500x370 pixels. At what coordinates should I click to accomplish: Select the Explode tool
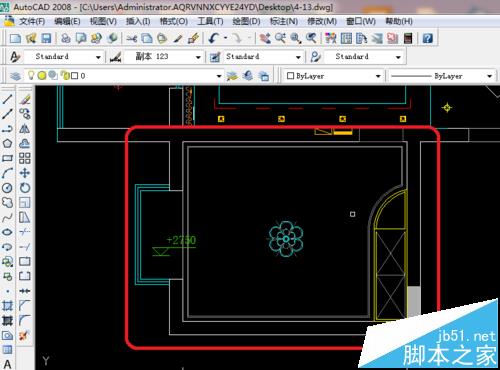coord(25,335)
